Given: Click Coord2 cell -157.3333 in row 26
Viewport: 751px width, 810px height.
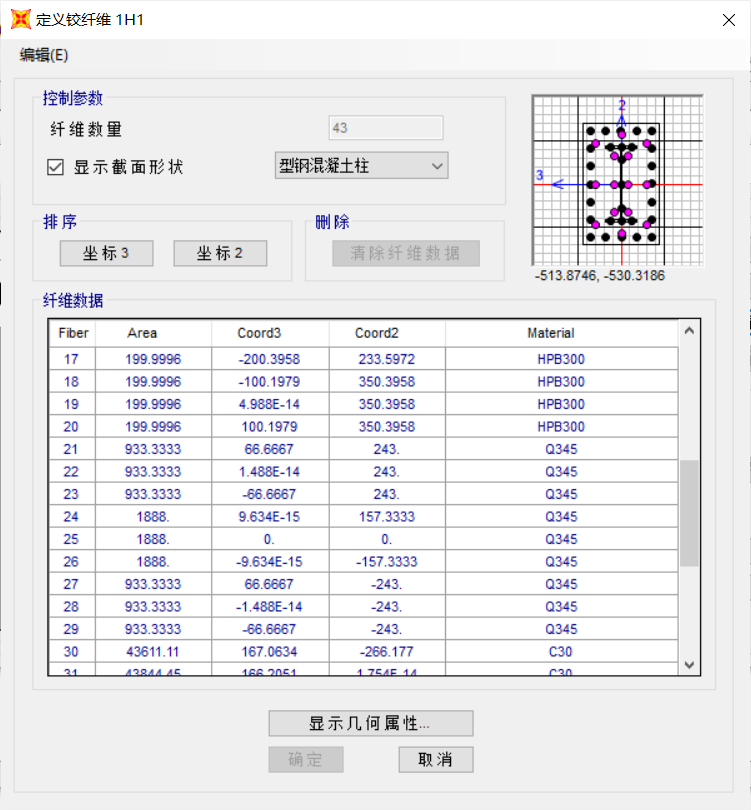Looking at the screenshot, I should (387, 562).
